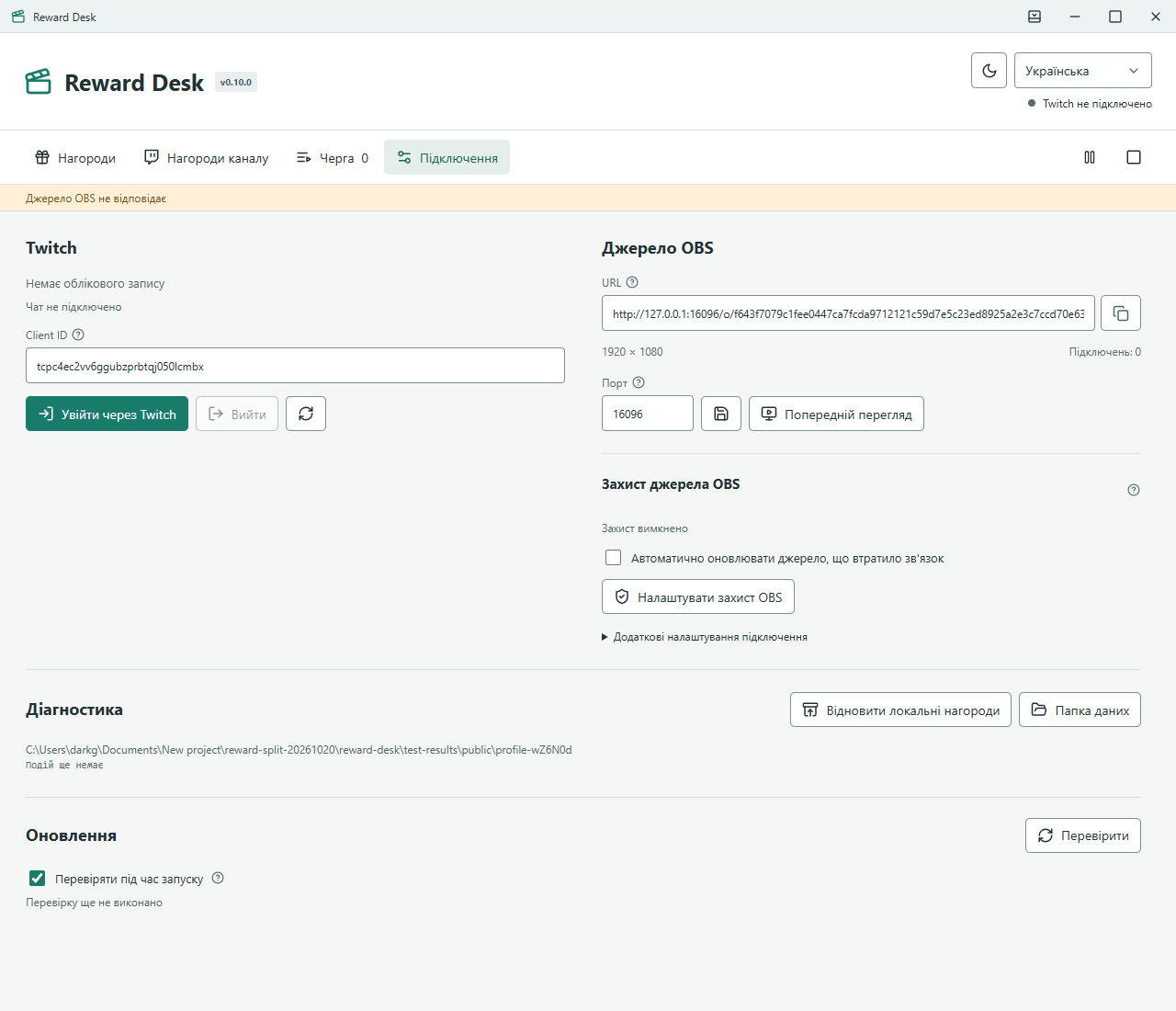
Task: Click into the OBS source URL field
Action: pyautogui.click(x=848, y=313)
